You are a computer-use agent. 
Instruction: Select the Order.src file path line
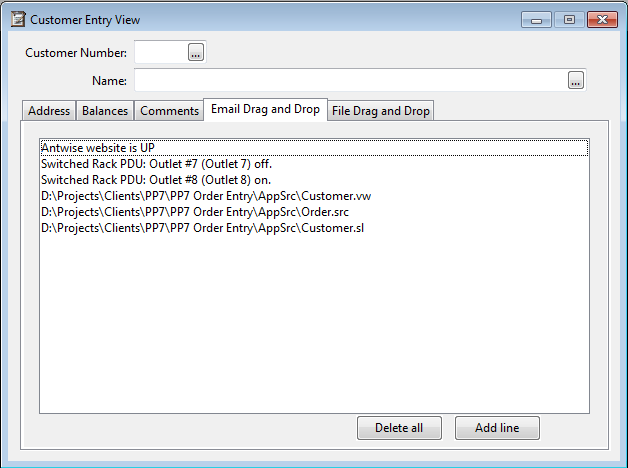tap(314, 212)
